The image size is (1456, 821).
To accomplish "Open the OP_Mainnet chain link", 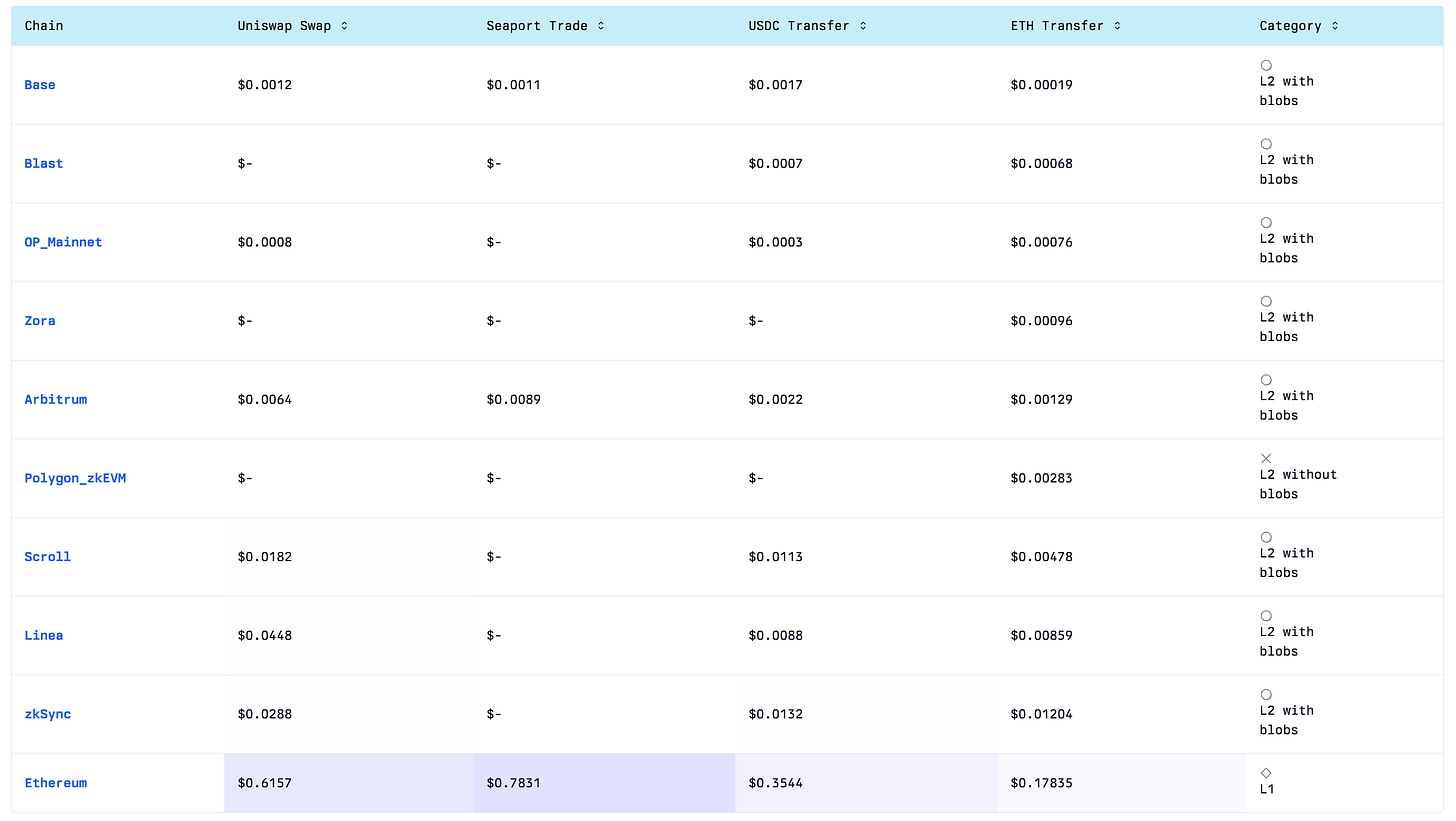I will coord(63,242).
